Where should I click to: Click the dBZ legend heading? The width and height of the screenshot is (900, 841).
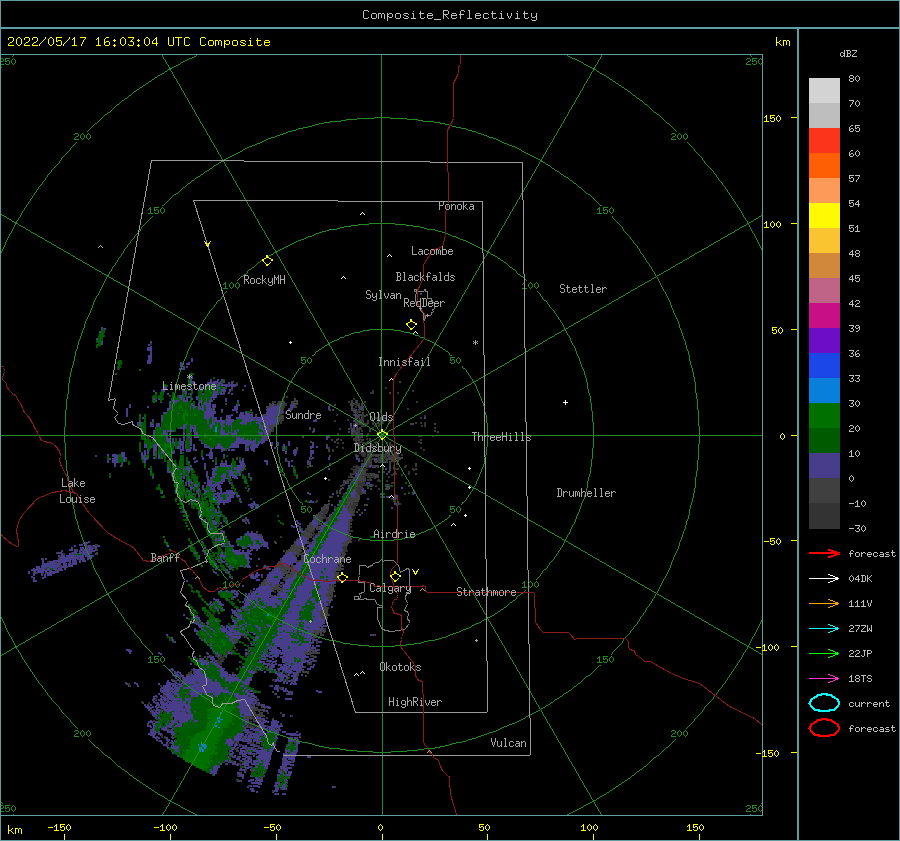pyautogui.click(x=848, y=53)
